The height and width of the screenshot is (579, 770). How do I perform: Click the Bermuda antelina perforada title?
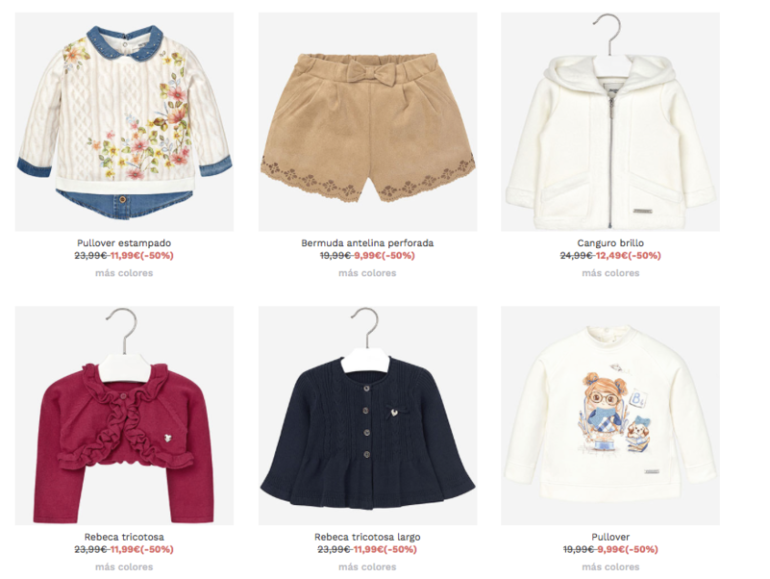(367, 243)
